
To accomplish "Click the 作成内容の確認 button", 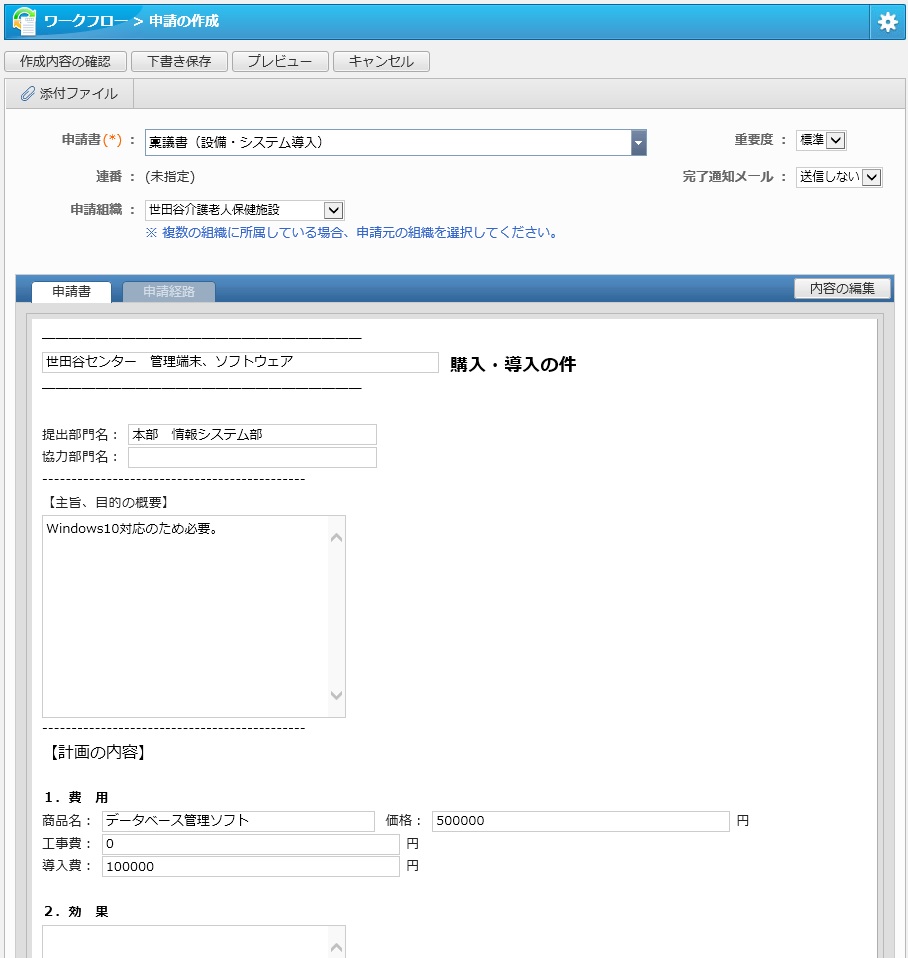I will click(x=65, y=61).
